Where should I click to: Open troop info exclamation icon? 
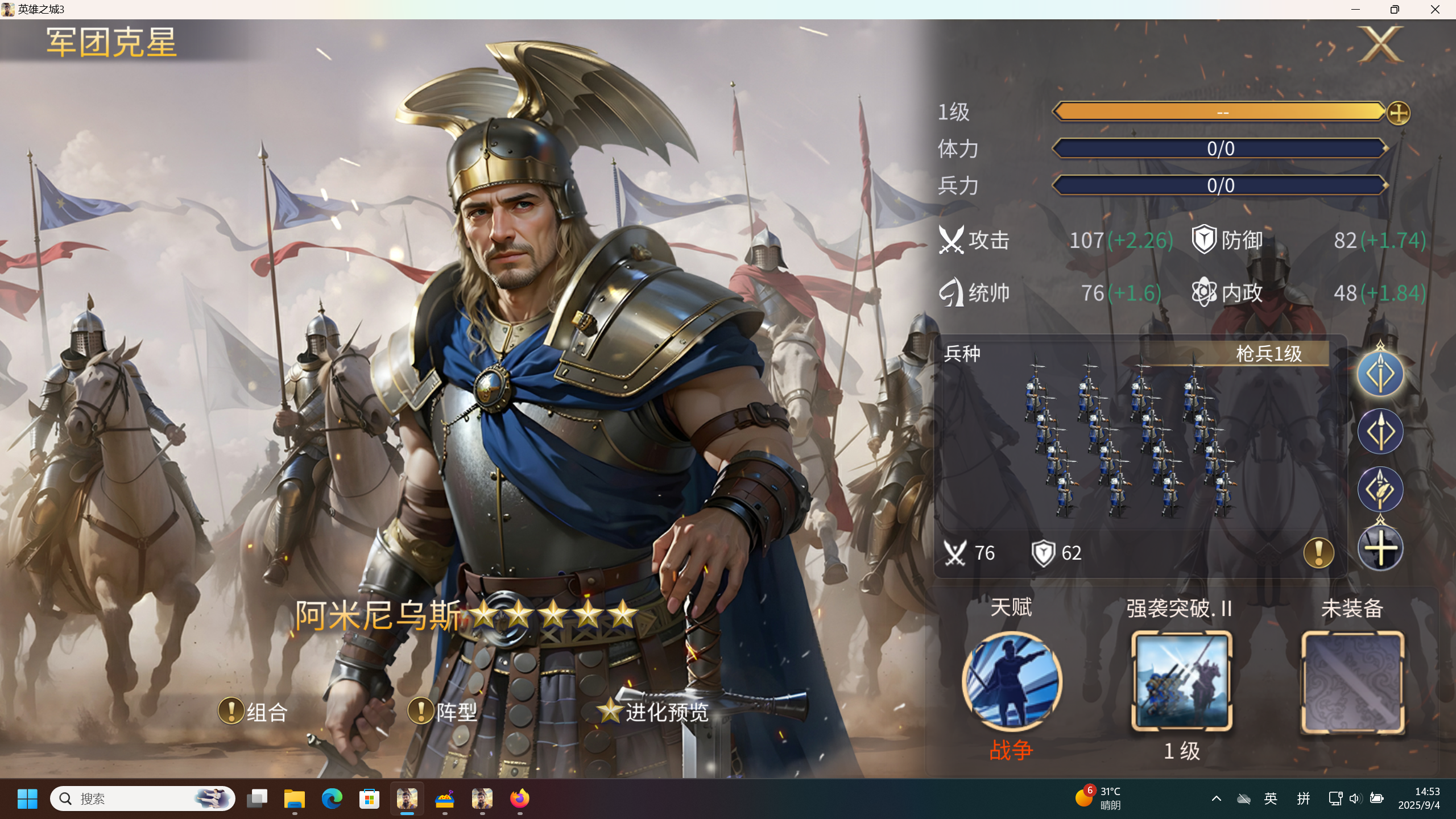tap(1318, 552)
